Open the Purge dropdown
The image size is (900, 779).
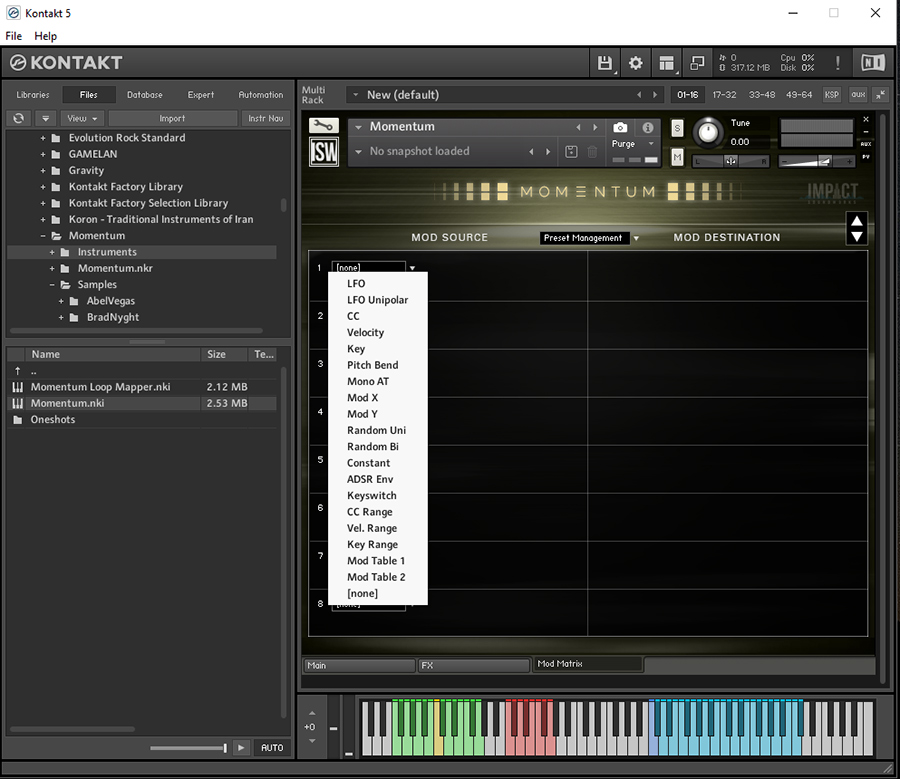[634, 144]
